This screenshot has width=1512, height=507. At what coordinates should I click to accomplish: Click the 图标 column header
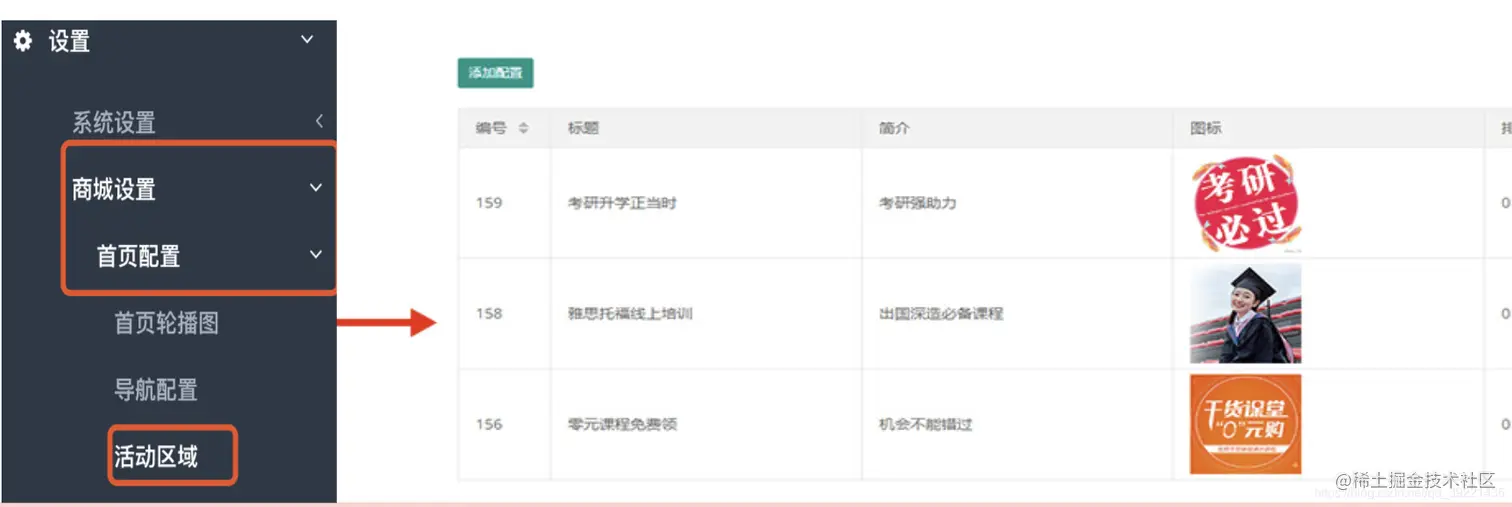coord(1206,129)
